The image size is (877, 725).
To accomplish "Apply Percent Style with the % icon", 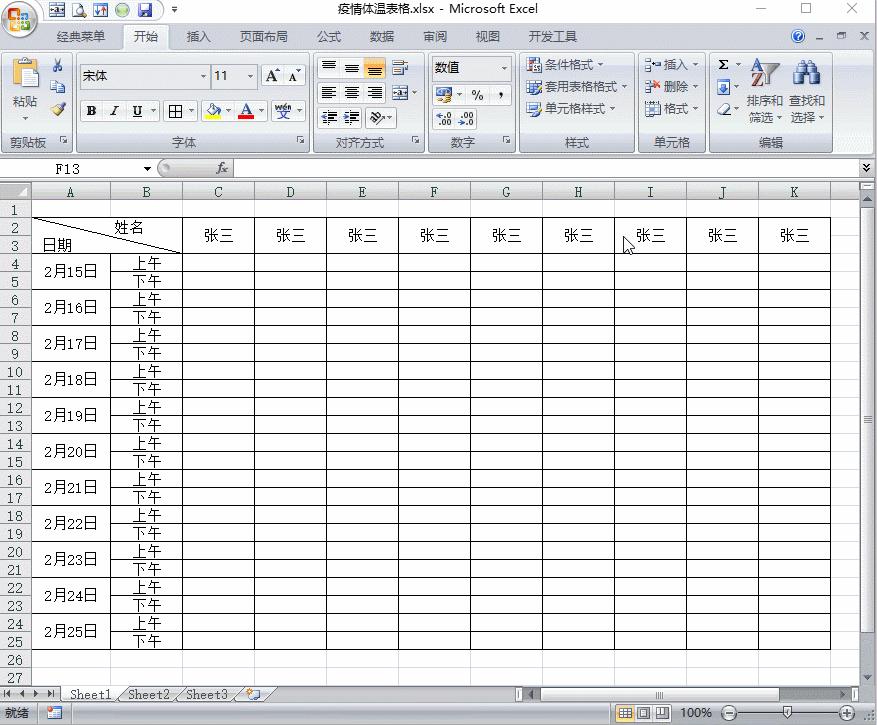I will [477, 95].
